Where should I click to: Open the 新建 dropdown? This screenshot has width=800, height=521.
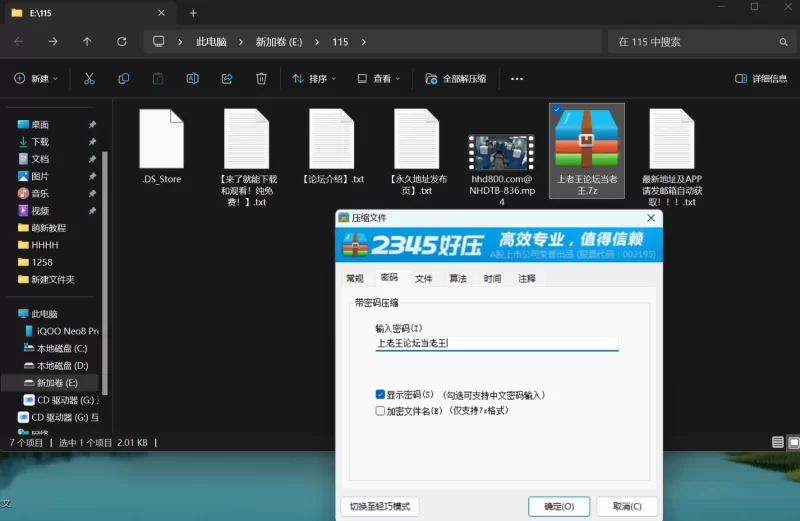coord(36,79)
